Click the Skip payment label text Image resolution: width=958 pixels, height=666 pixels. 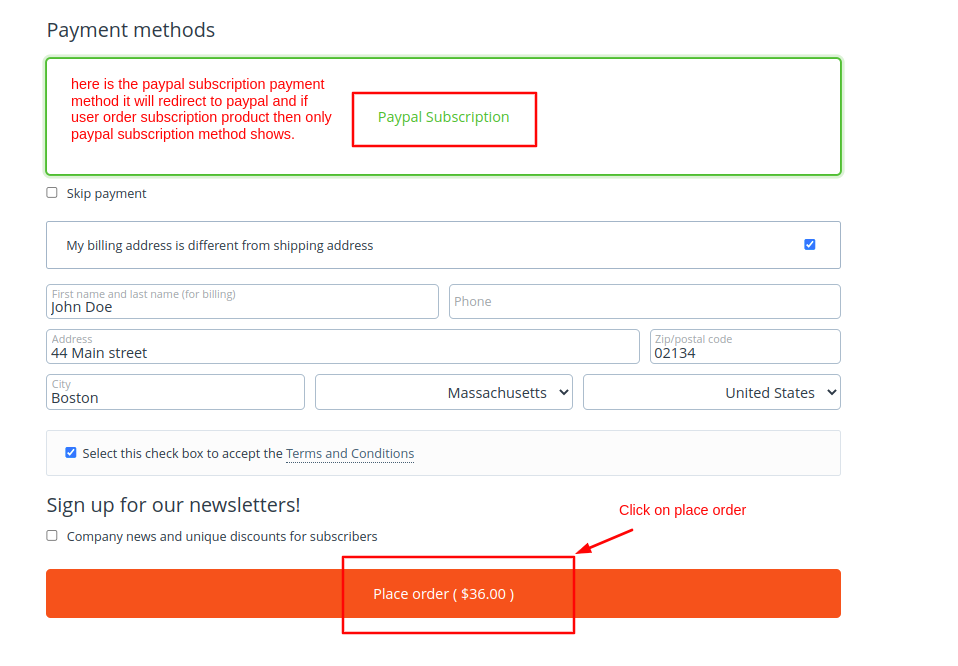click(106, 194)
